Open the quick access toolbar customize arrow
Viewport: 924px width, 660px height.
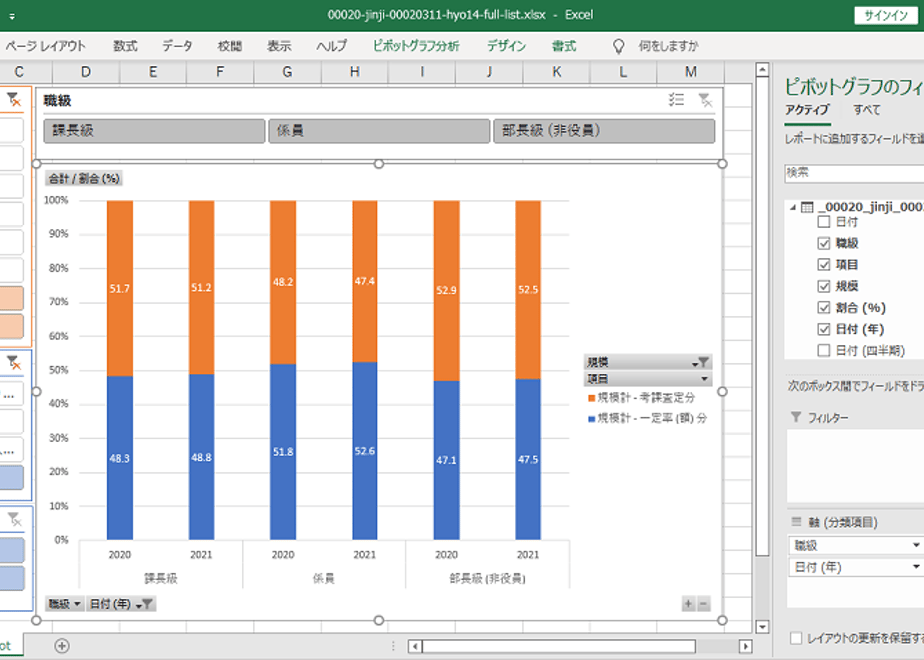pyautogui.click(x=12, y=16)
